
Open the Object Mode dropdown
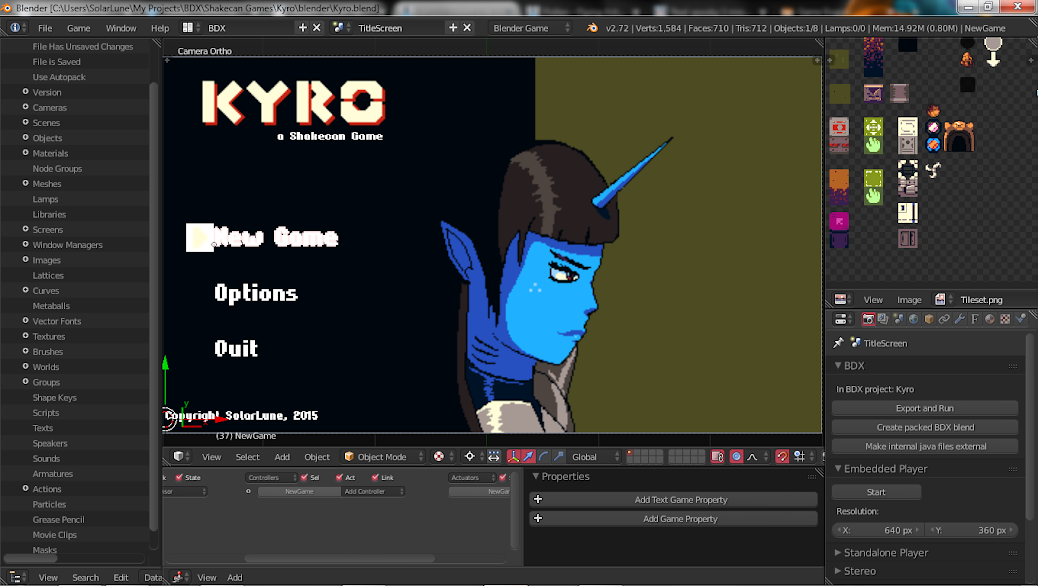pyautogui.click(x=381, y=457)
